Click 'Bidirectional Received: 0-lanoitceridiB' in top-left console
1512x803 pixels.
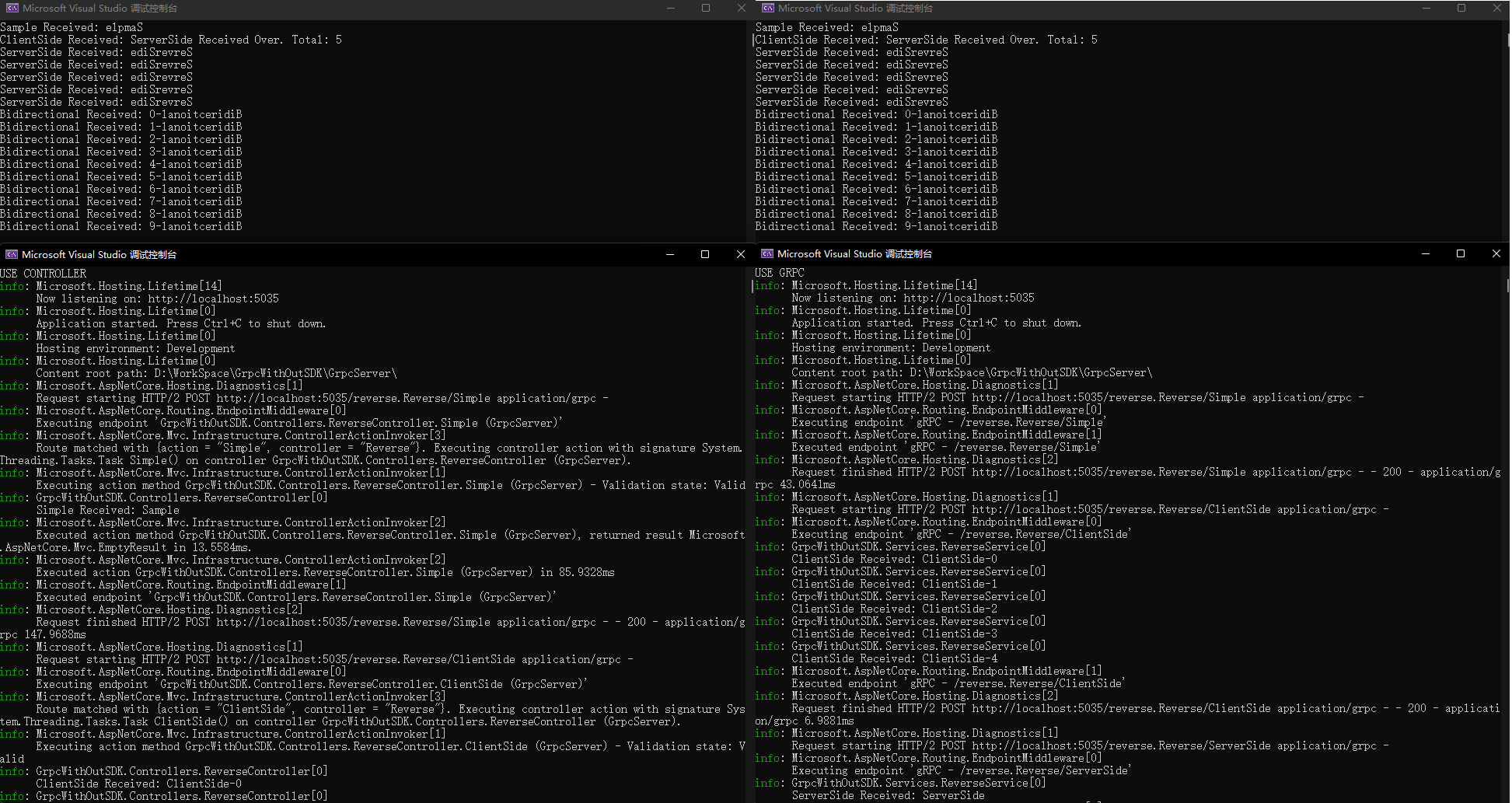[x=121, y=114]
